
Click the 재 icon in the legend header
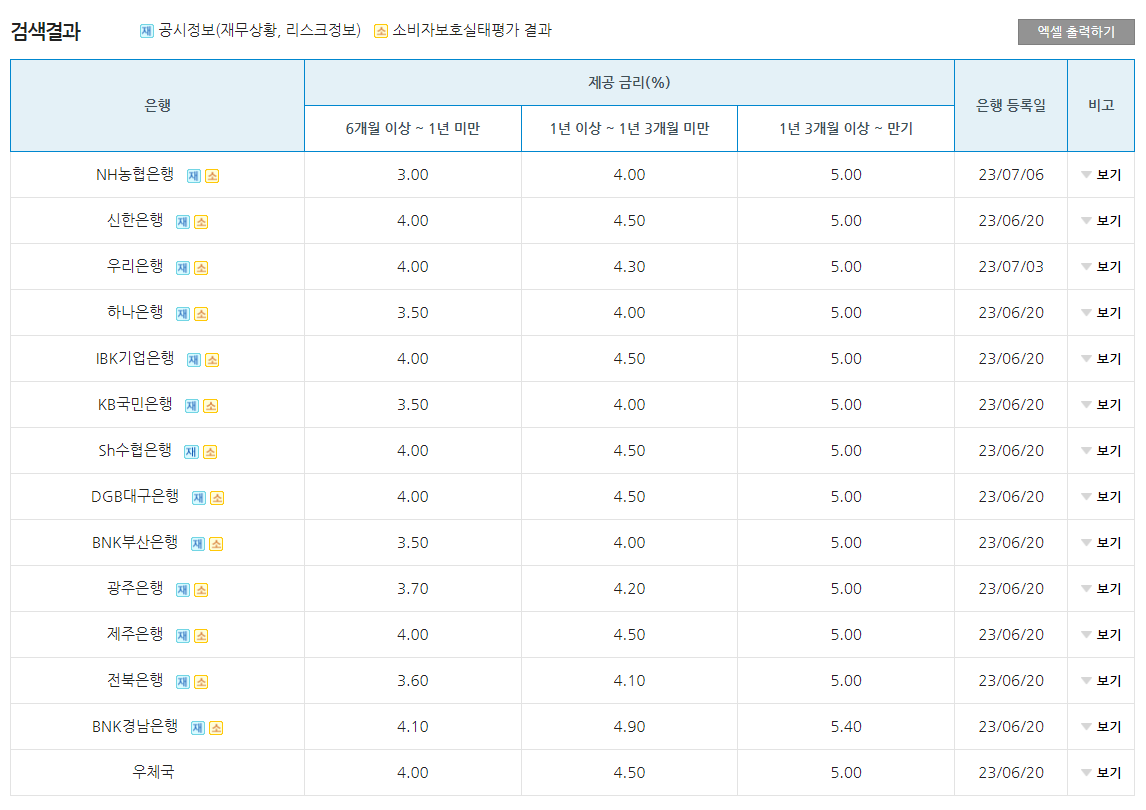(x=146, y=31)
